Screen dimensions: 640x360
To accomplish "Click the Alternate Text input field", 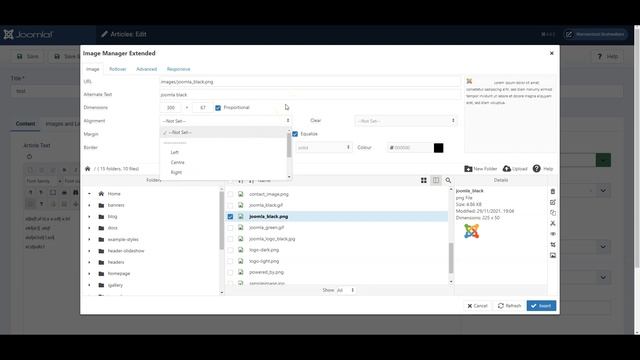I will 310,95.
